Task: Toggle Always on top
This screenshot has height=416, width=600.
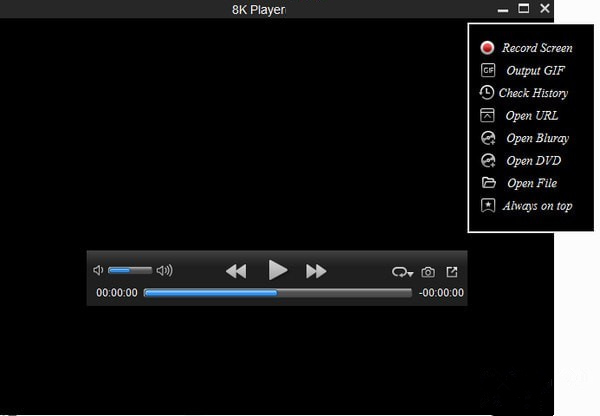Action: (538, 206)
